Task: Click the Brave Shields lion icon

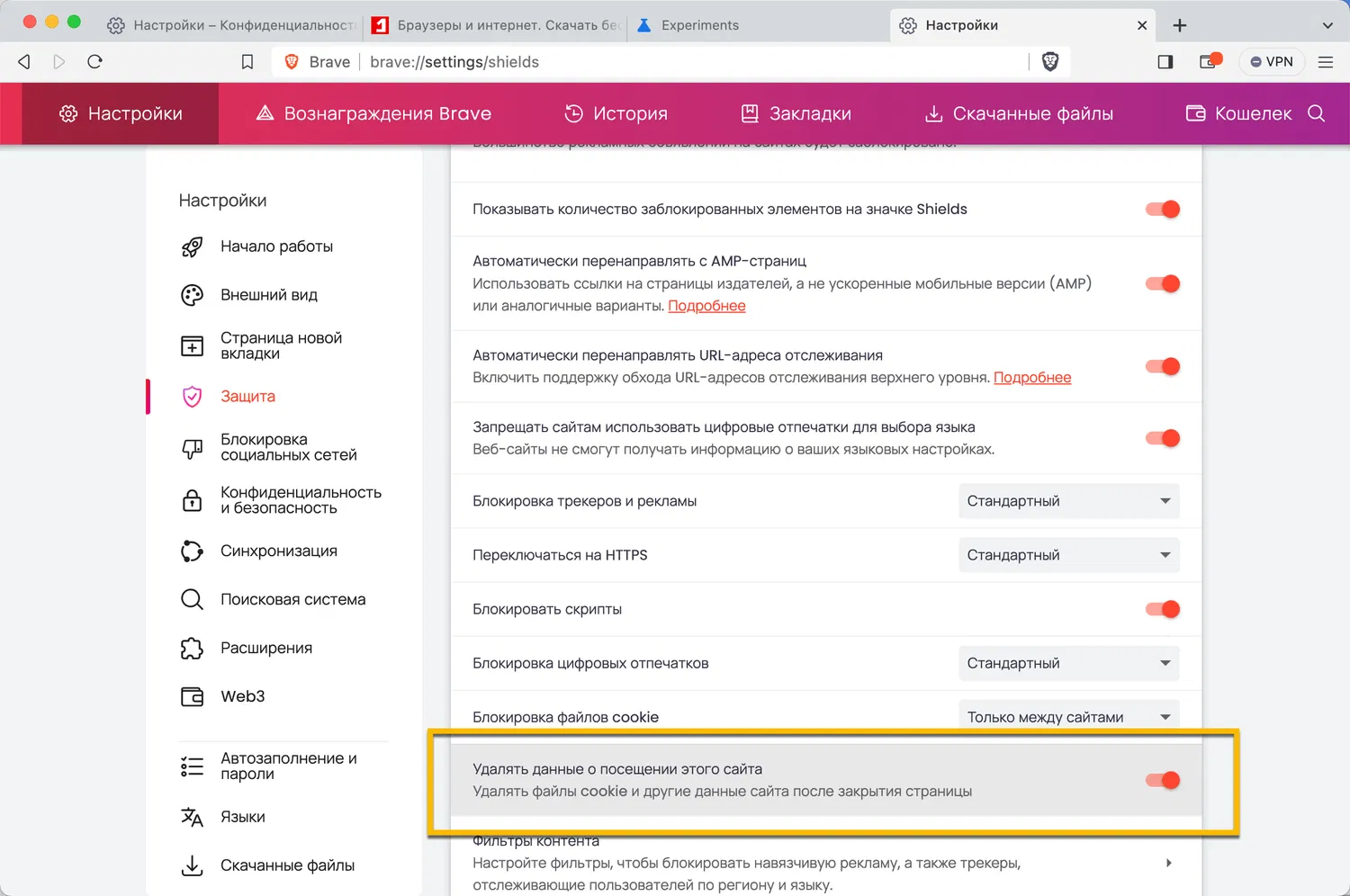Action: [1049, 62]
